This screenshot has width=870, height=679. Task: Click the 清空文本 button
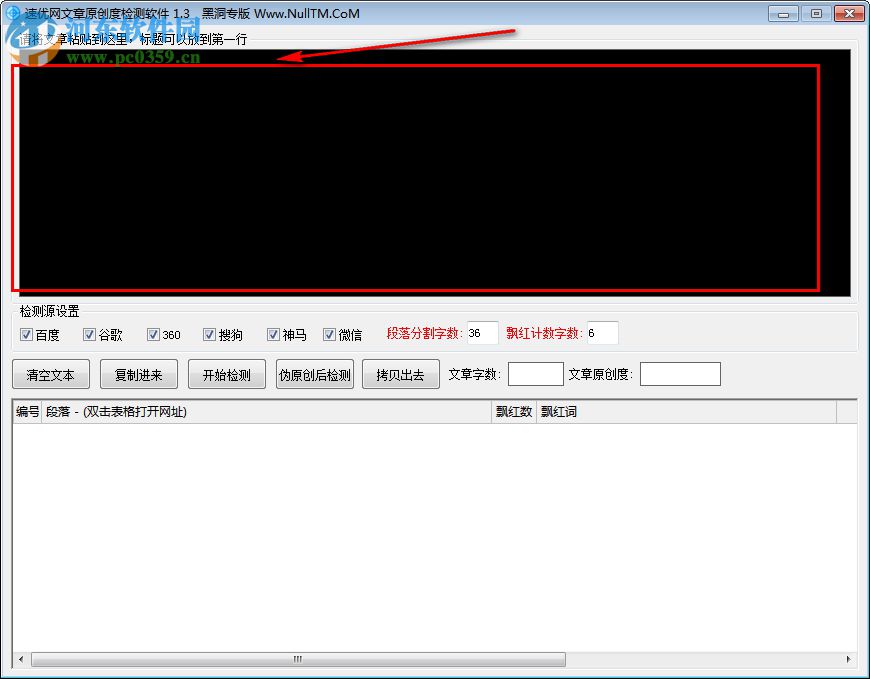(50, 374)
